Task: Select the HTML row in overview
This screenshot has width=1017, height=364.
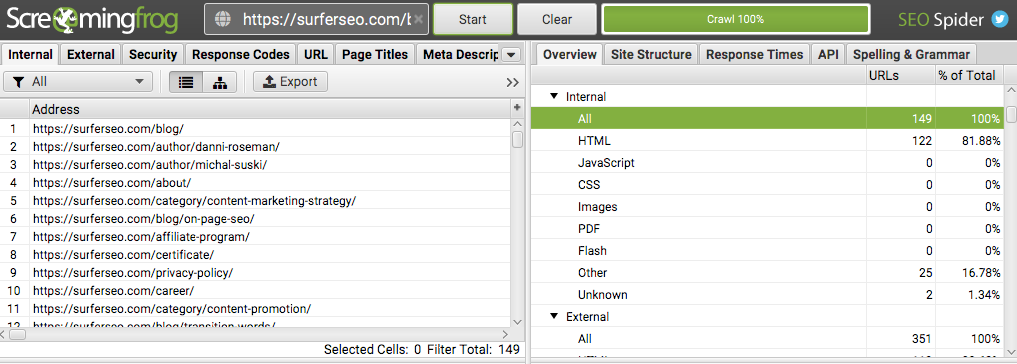Action: (x=767, y=141)
